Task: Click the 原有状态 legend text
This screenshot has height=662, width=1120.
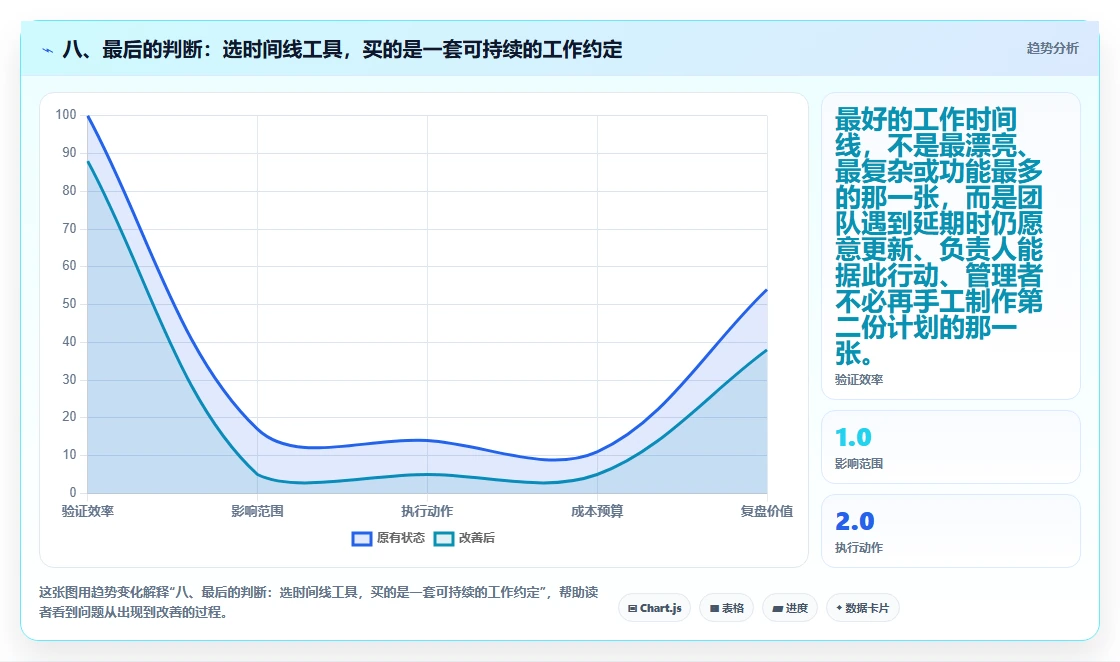Action: 401,538
